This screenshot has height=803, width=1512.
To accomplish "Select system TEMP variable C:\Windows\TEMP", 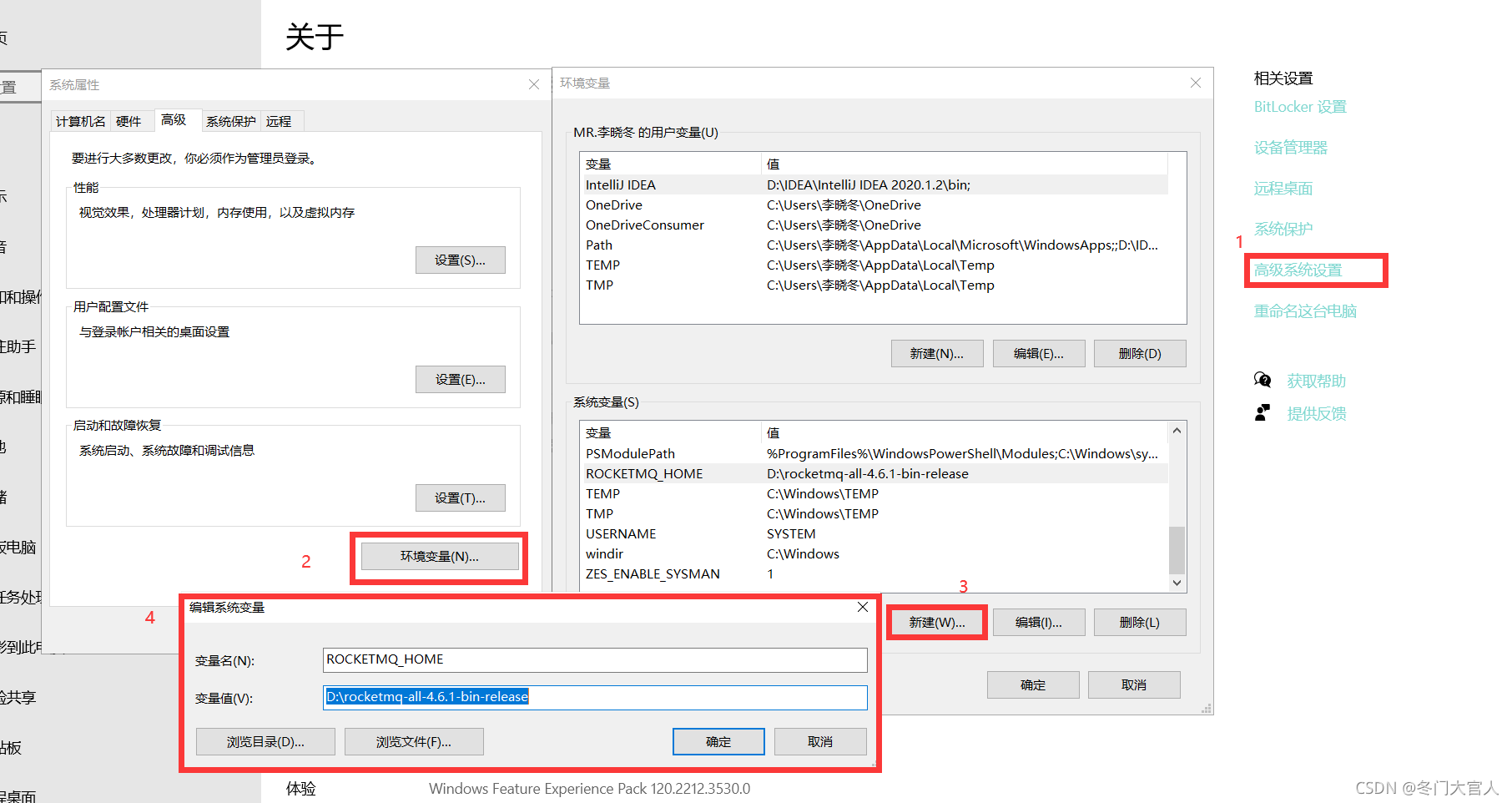I will (x=874, y=494).
